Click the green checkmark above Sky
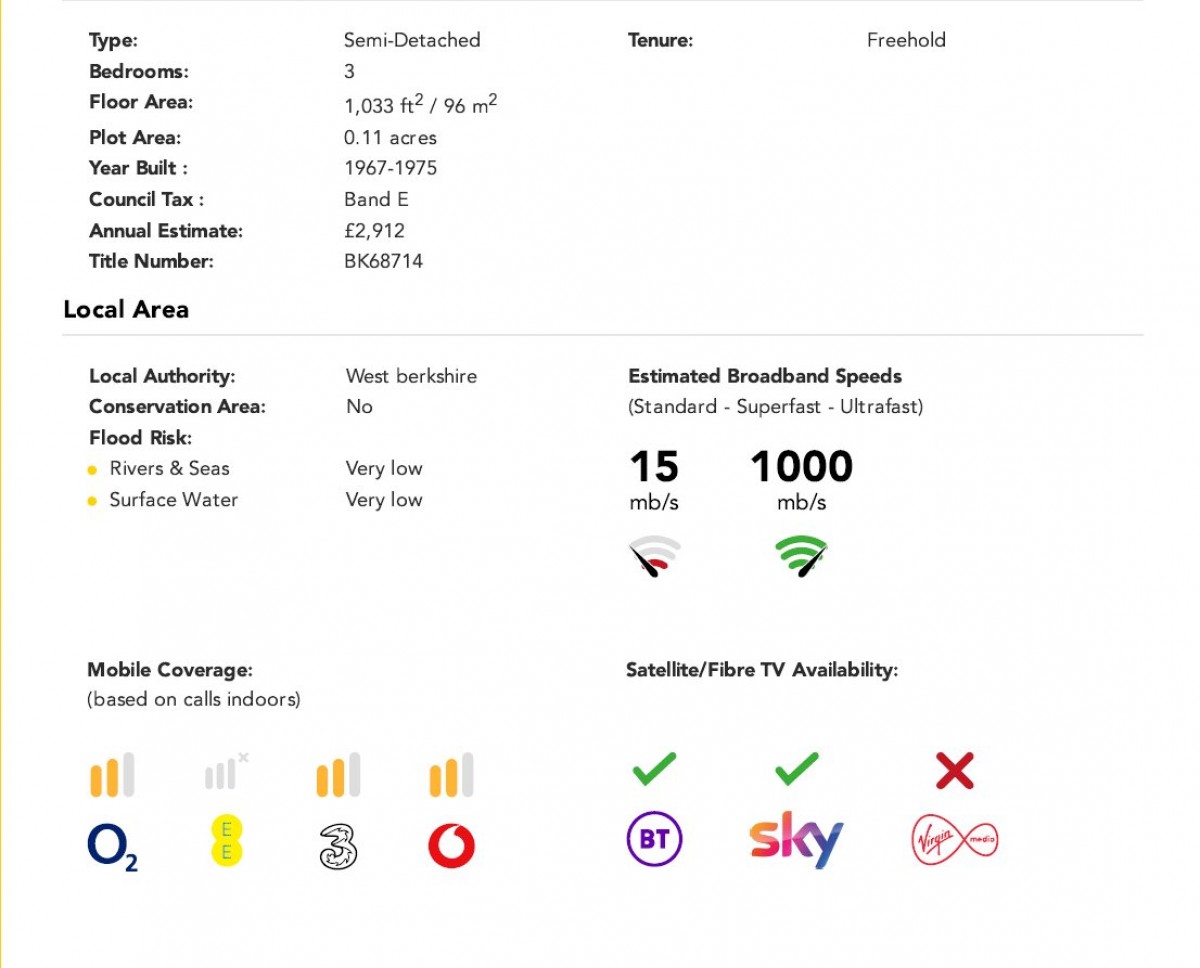Screen dimensions: 1200x968 click(797, 769)
